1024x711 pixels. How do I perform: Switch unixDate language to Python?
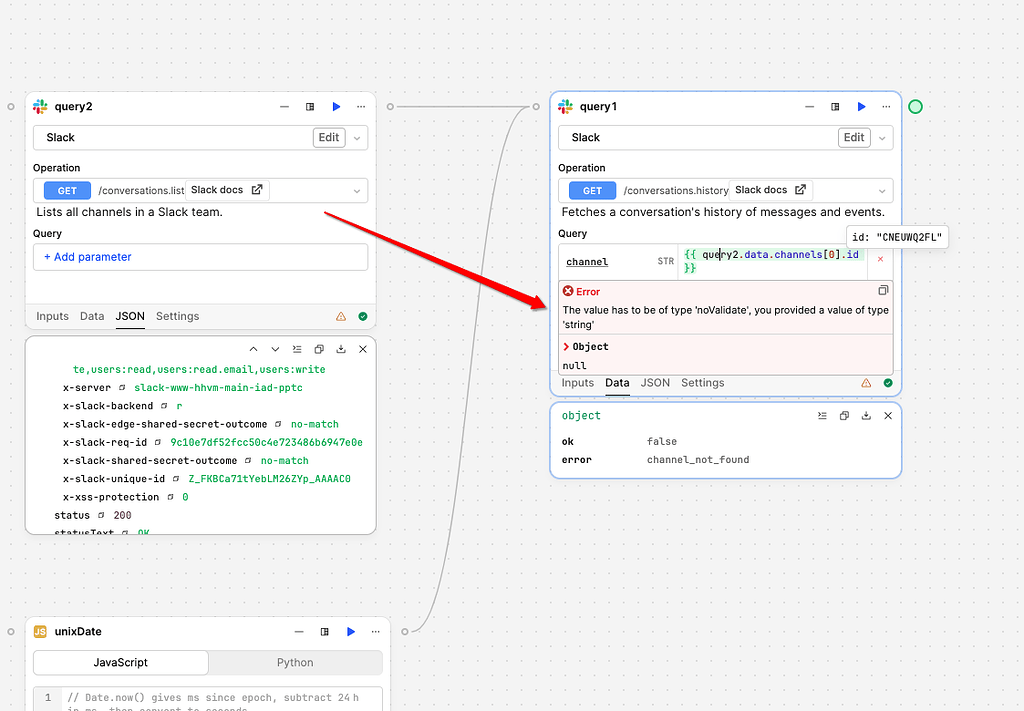click(295, 662)
